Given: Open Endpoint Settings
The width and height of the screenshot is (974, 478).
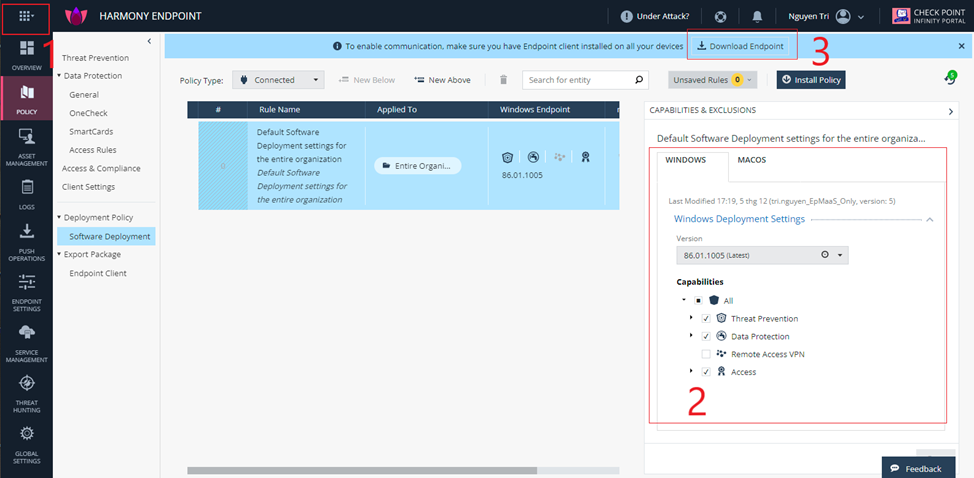Looking at the screenshot, I should [27, 293].
